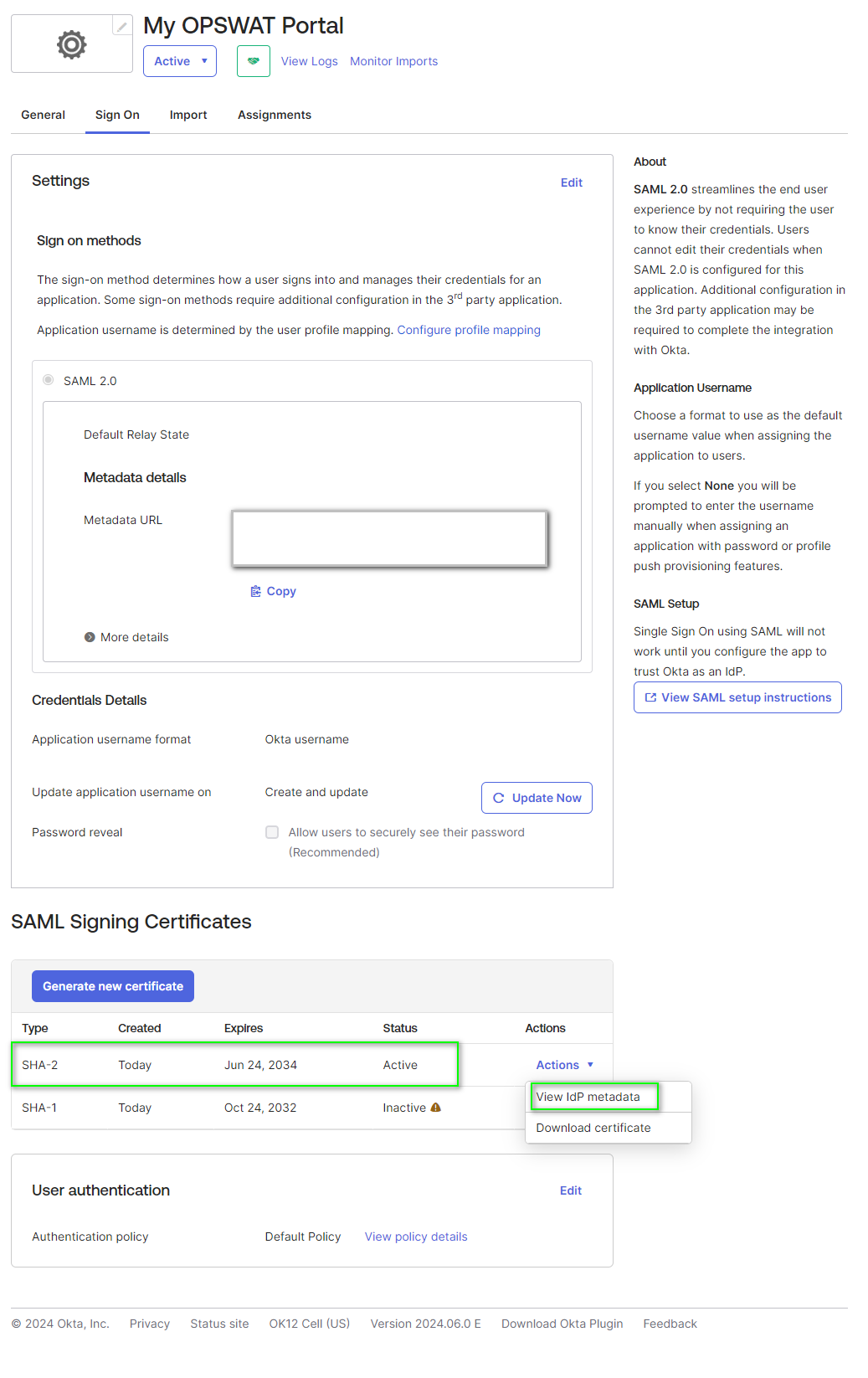The height and width of the screenshot is (1378, 868).
Task: Click the warning icon beside Inactive status
Action: pyautogui.click(x=435, y=1108)
